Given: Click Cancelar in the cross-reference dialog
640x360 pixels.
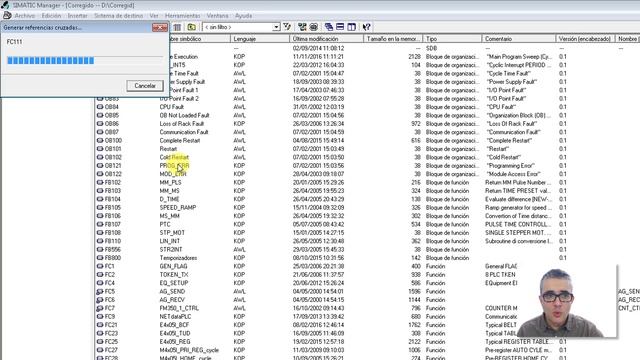Looking at the screenshot, I should pyautogui.click(x=145, y=86).
